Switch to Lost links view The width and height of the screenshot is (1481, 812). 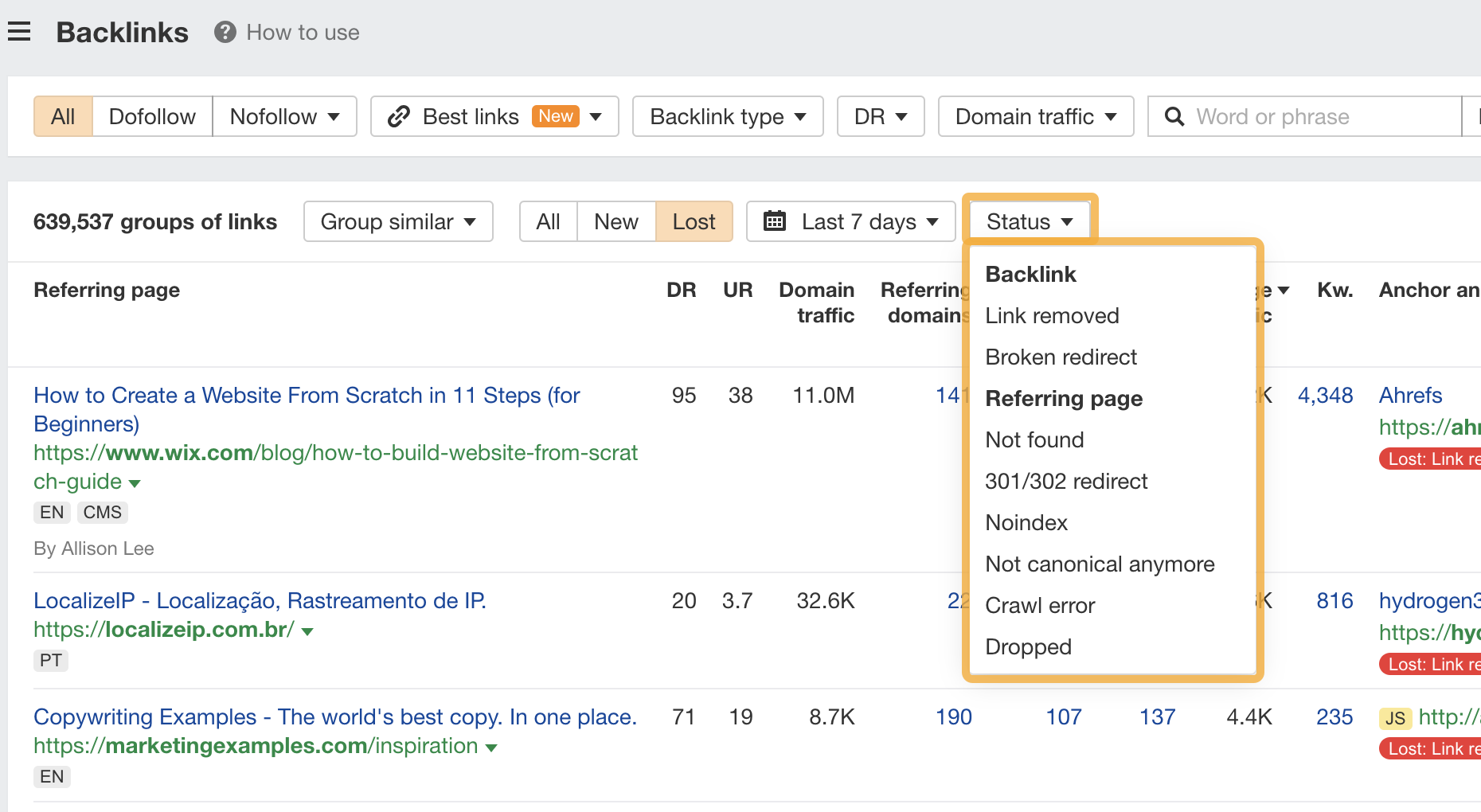coord(694,221)
